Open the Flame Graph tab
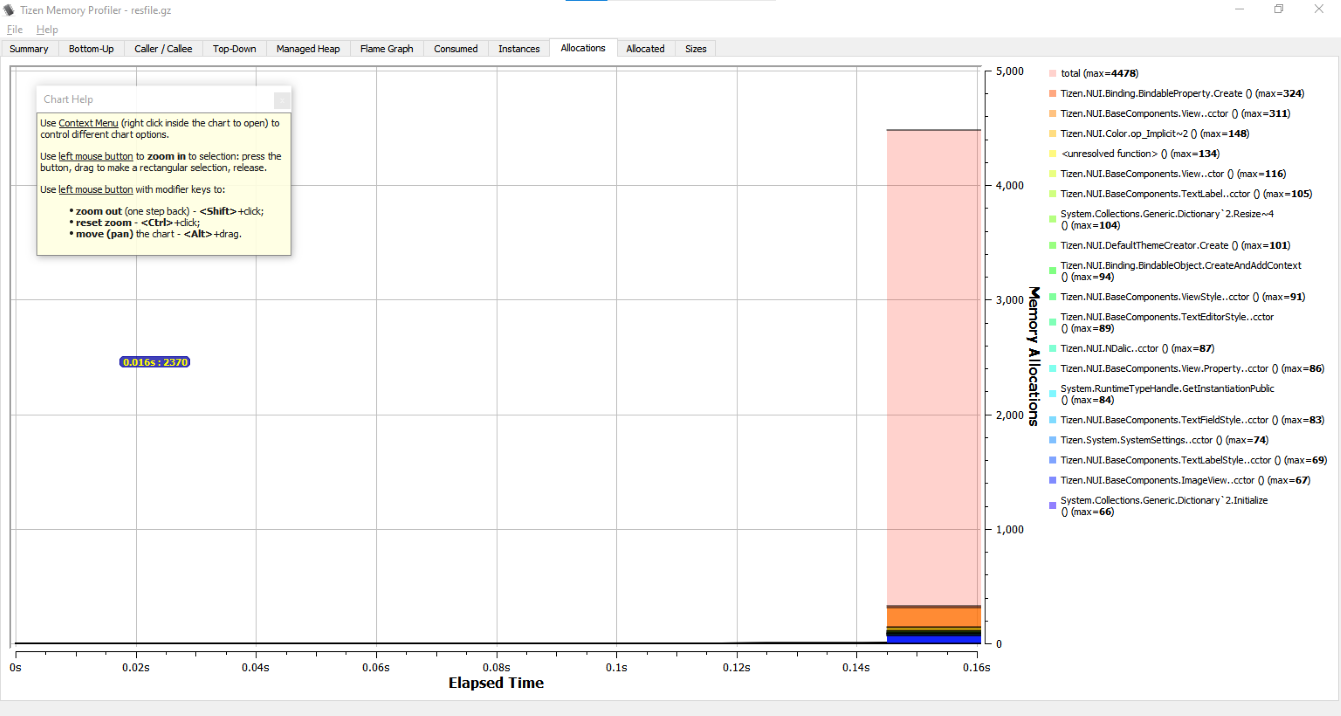Viewport: 1341px width, 716px height. [x=385, y=47]
